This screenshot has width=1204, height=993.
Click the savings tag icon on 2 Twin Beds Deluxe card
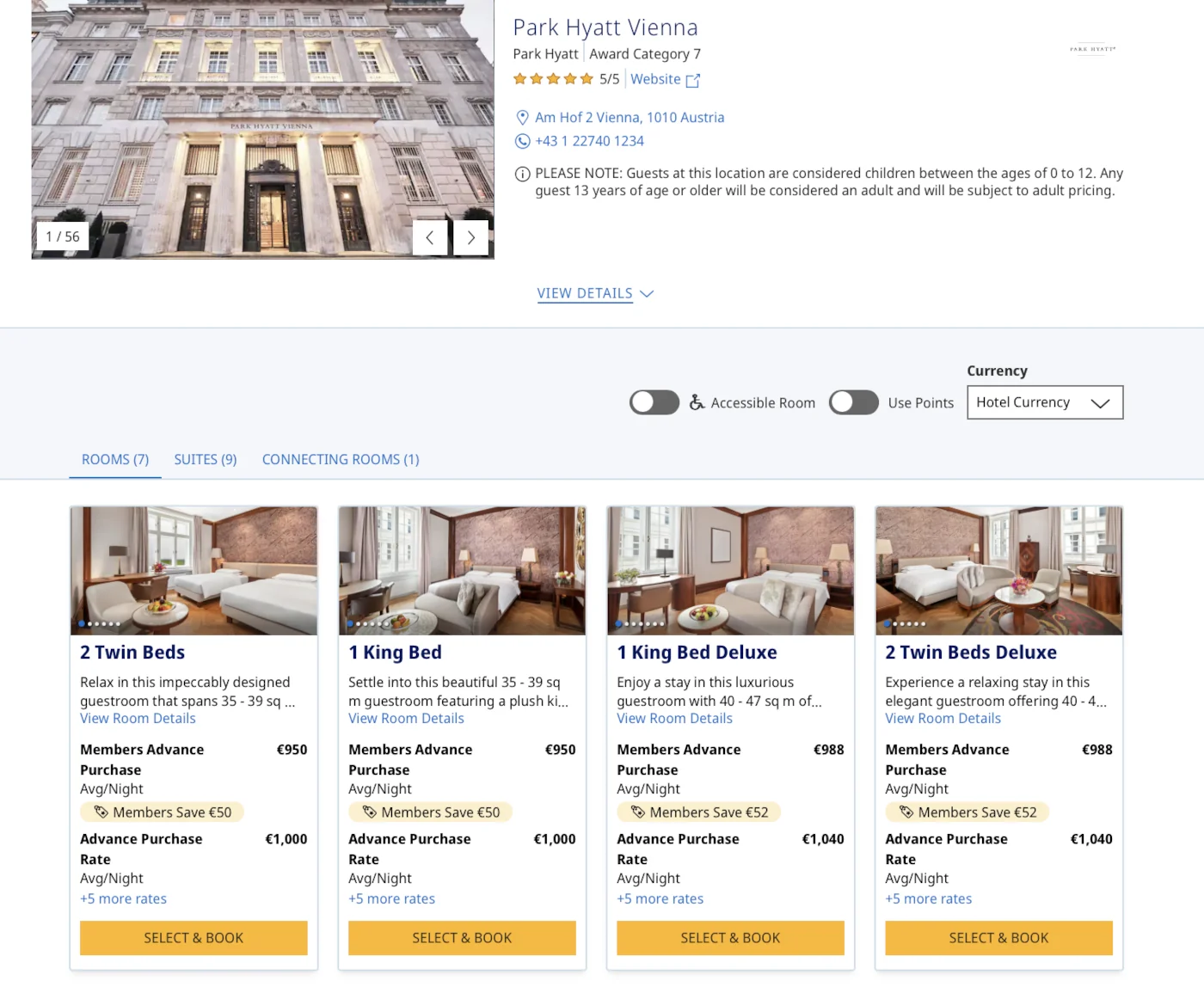pos(906,812)
